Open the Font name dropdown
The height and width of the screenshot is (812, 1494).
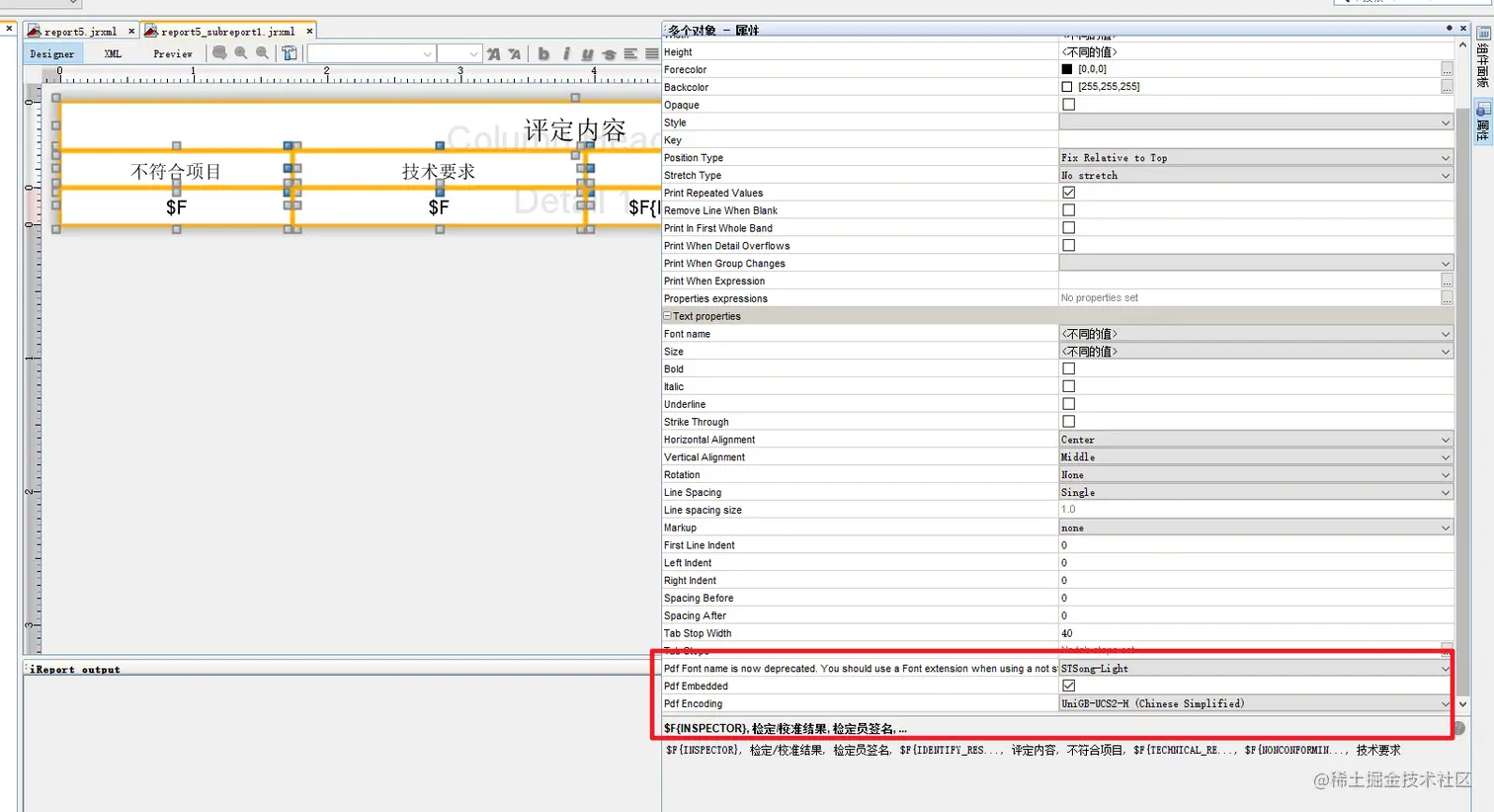(1256, 334)
